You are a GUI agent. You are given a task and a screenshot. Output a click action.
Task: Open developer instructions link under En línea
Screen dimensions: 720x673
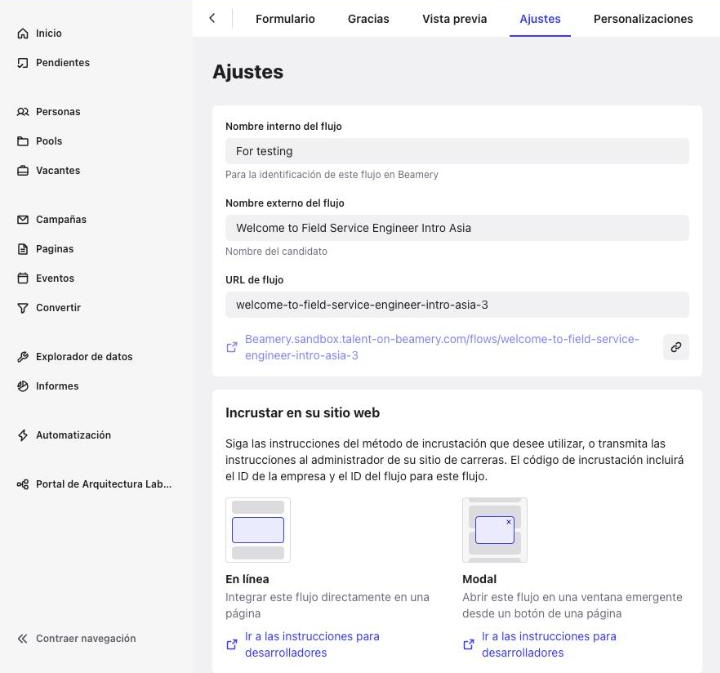click(x=312, y=645)
